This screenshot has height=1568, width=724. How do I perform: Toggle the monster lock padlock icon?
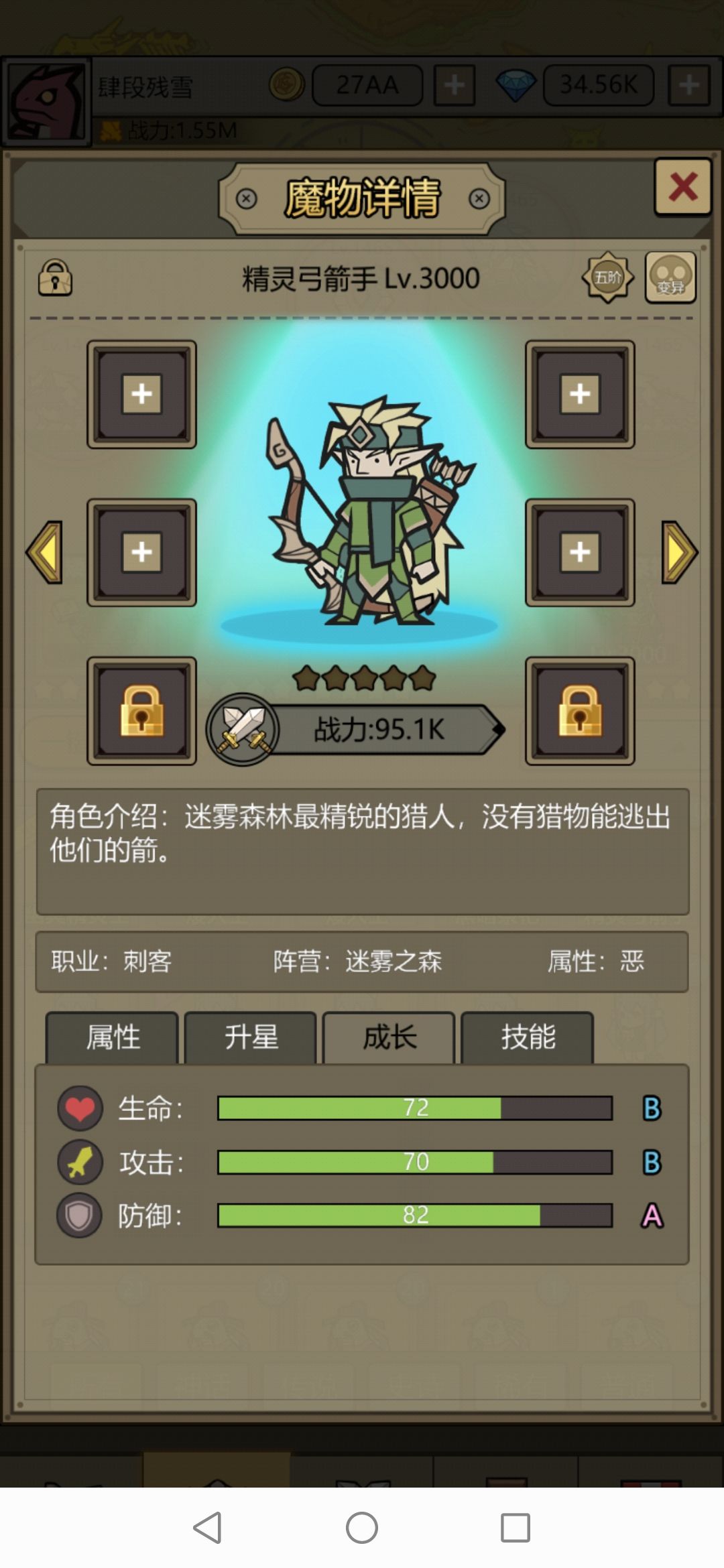[55, 277]
